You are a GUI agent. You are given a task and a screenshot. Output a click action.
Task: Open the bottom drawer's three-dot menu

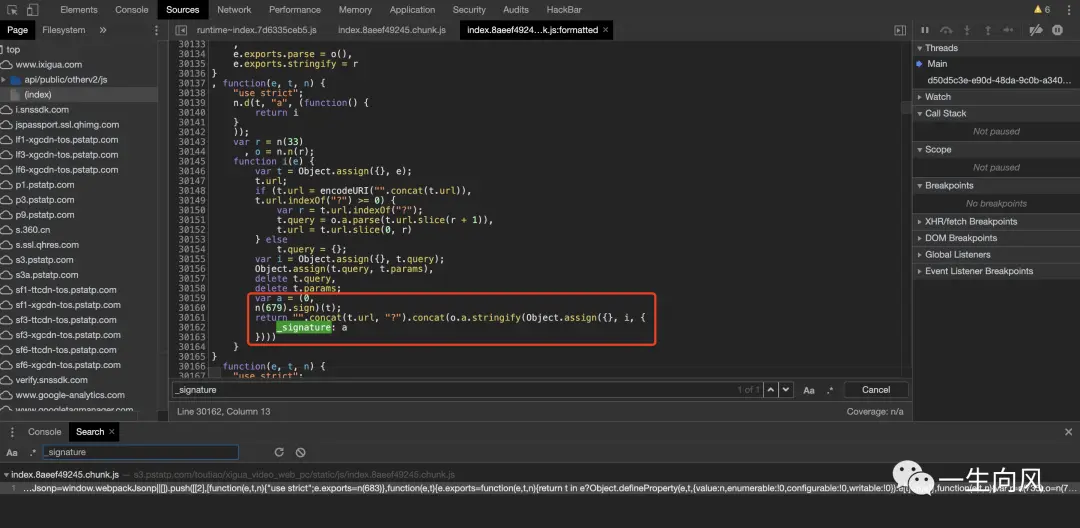tap(12, 432)
